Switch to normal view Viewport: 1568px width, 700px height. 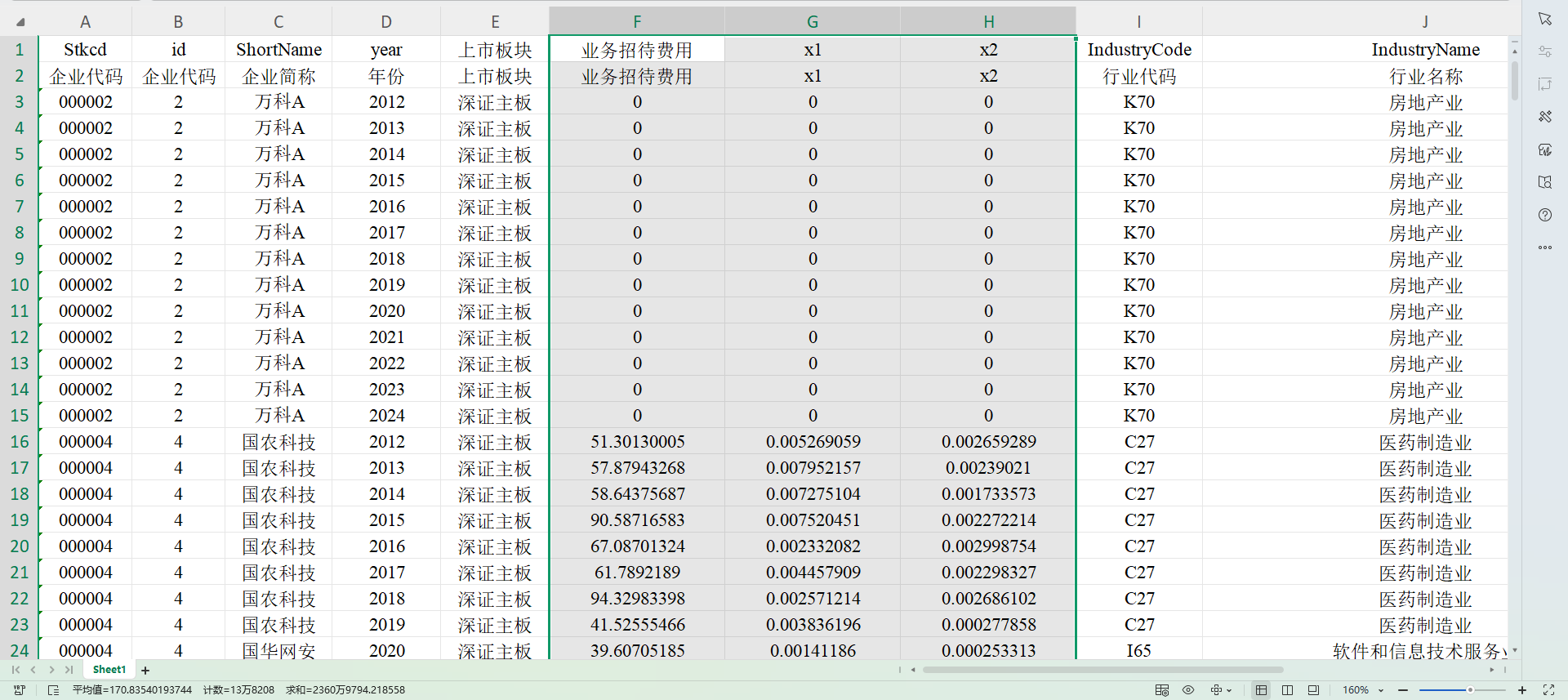(x=1261, y=690)
